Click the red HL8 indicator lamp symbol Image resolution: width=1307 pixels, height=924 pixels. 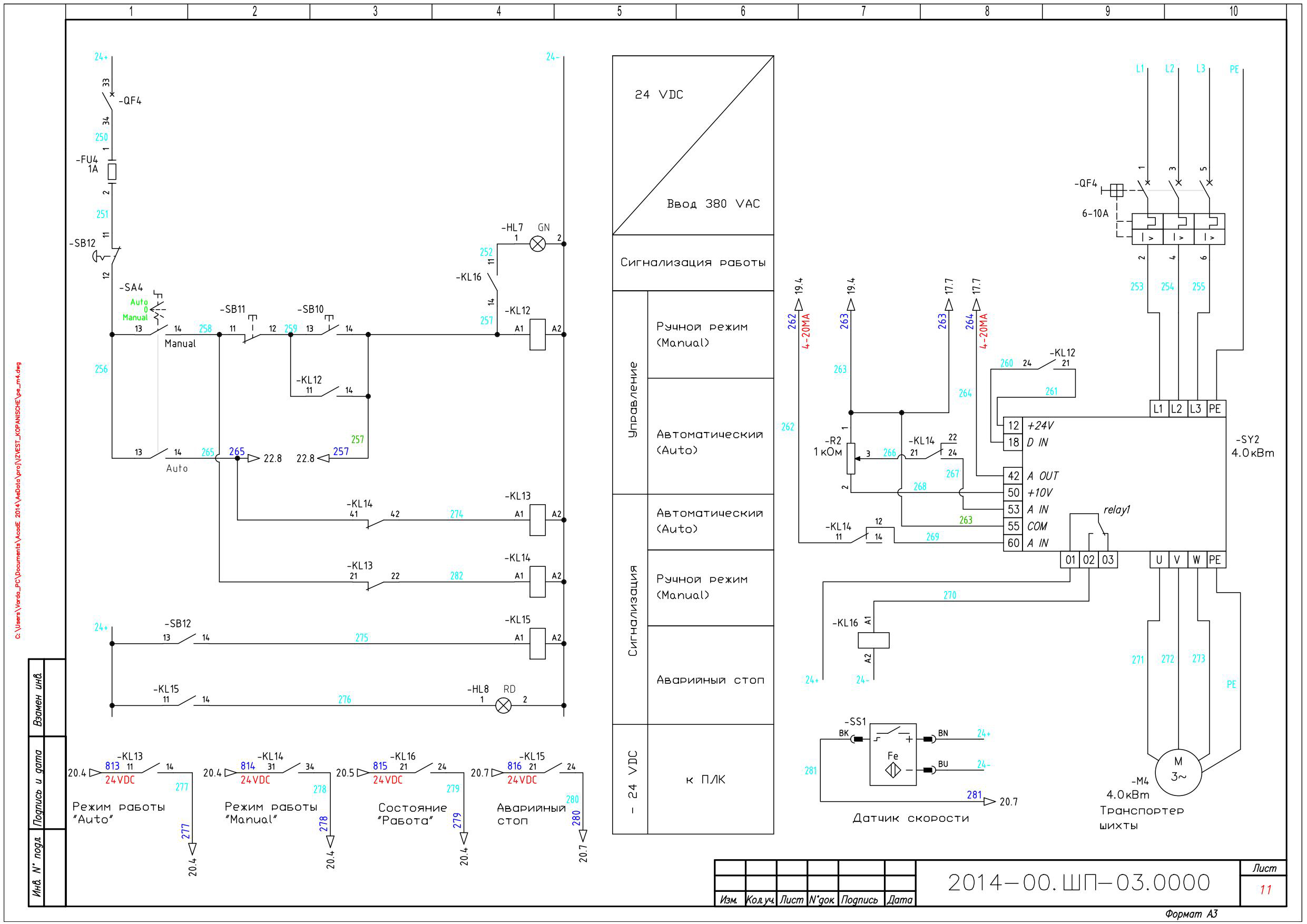click(x=503, y=705)
